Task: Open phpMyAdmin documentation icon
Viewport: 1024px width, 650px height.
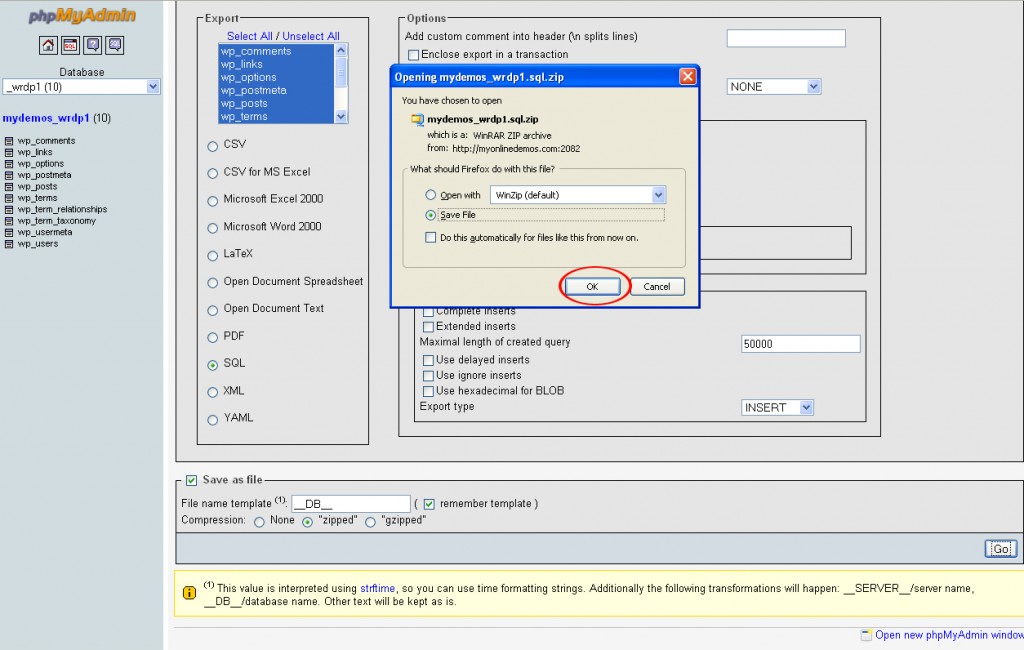Action: tap(93, 45)
